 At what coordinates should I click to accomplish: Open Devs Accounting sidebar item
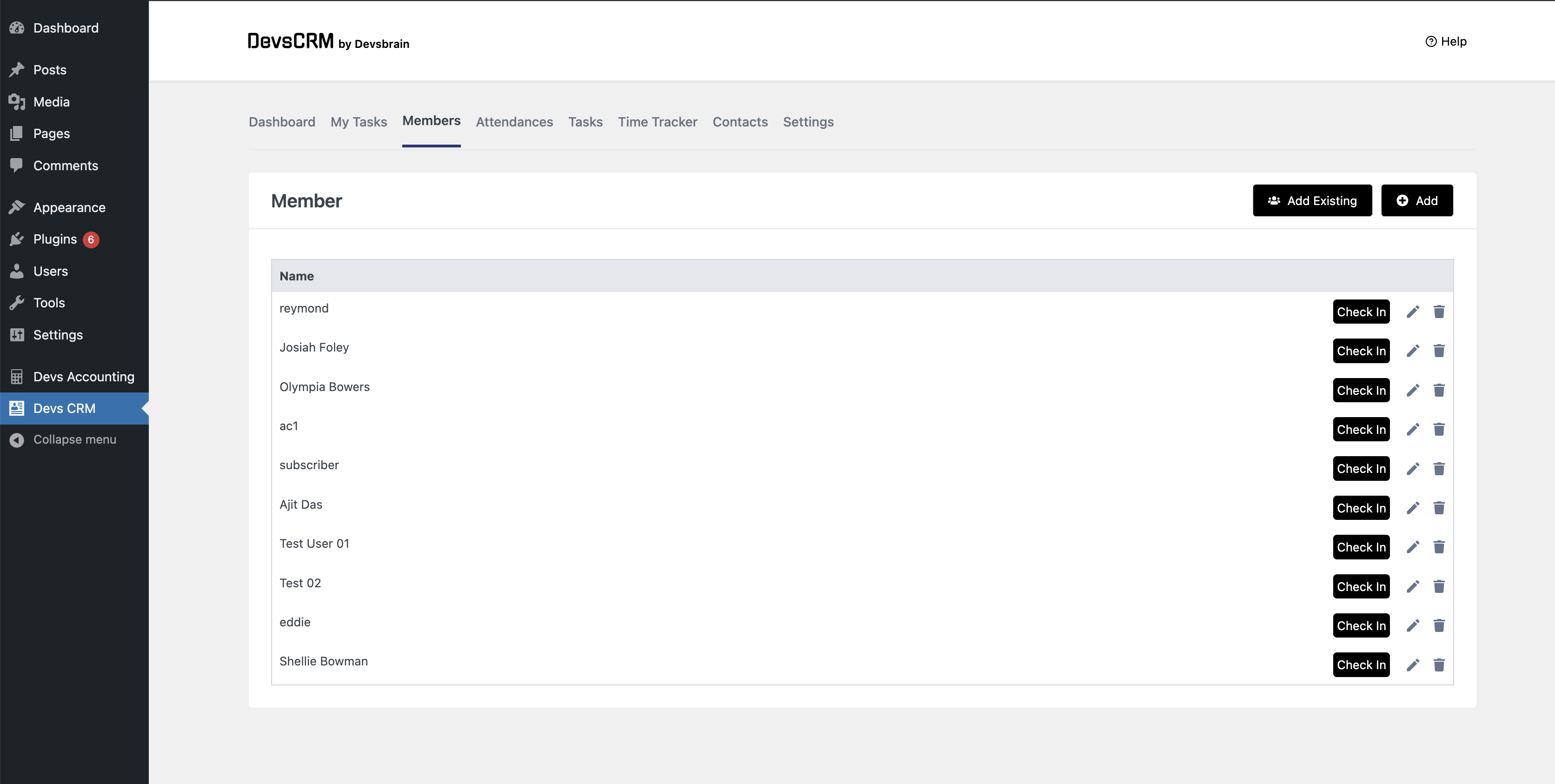[83, 377]
